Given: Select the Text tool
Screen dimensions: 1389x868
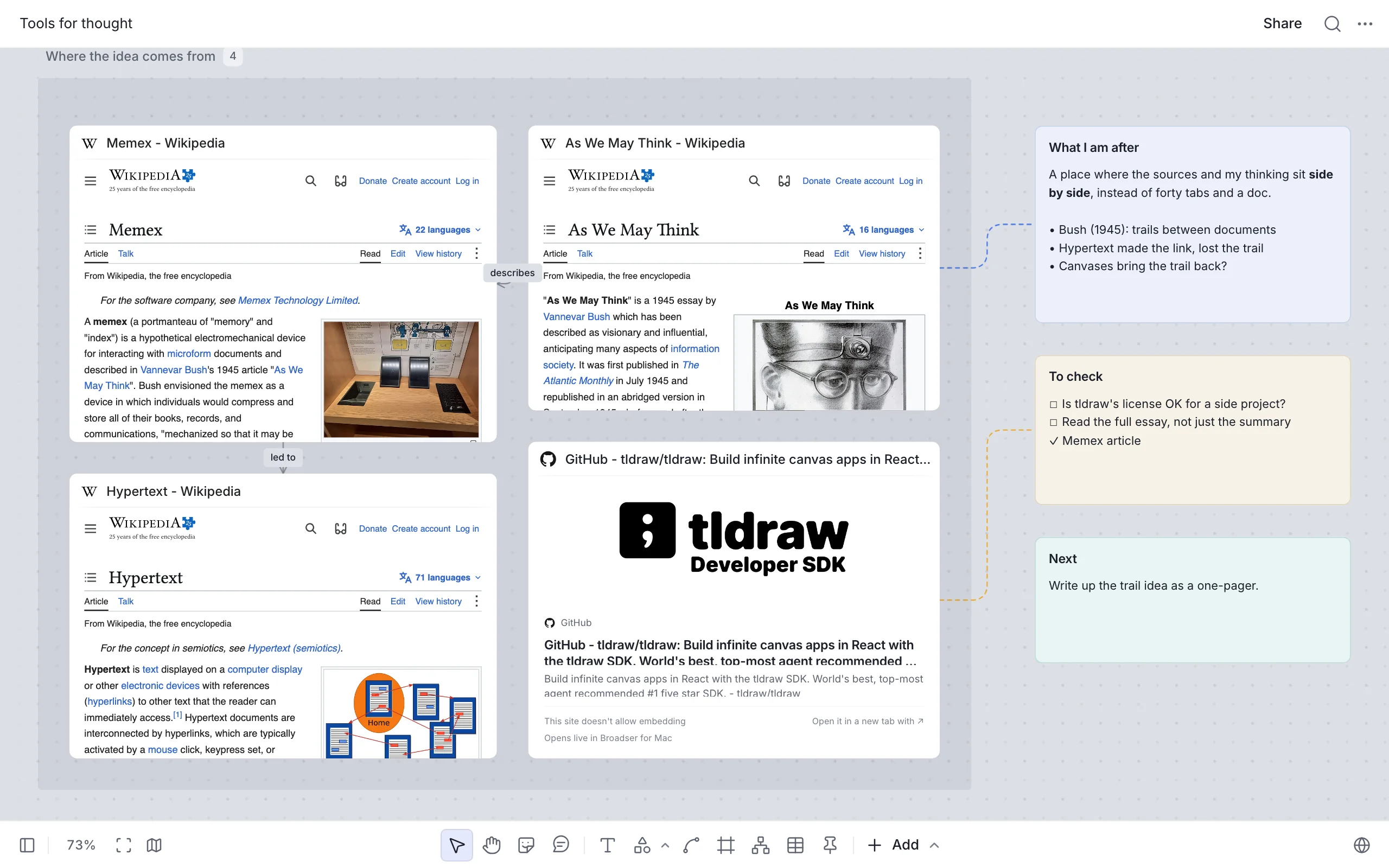Looking at the screenshot, I should [607, 845].
